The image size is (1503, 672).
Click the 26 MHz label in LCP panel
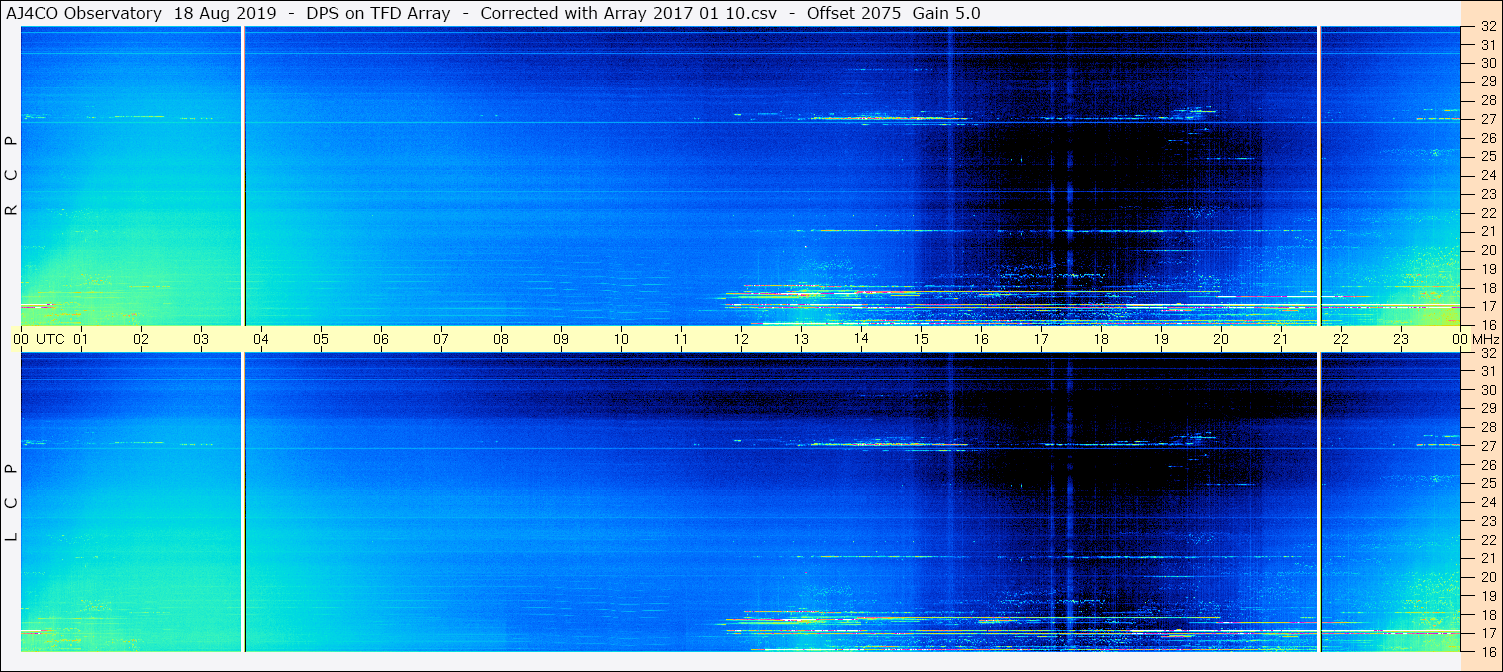click(1488, 465)
